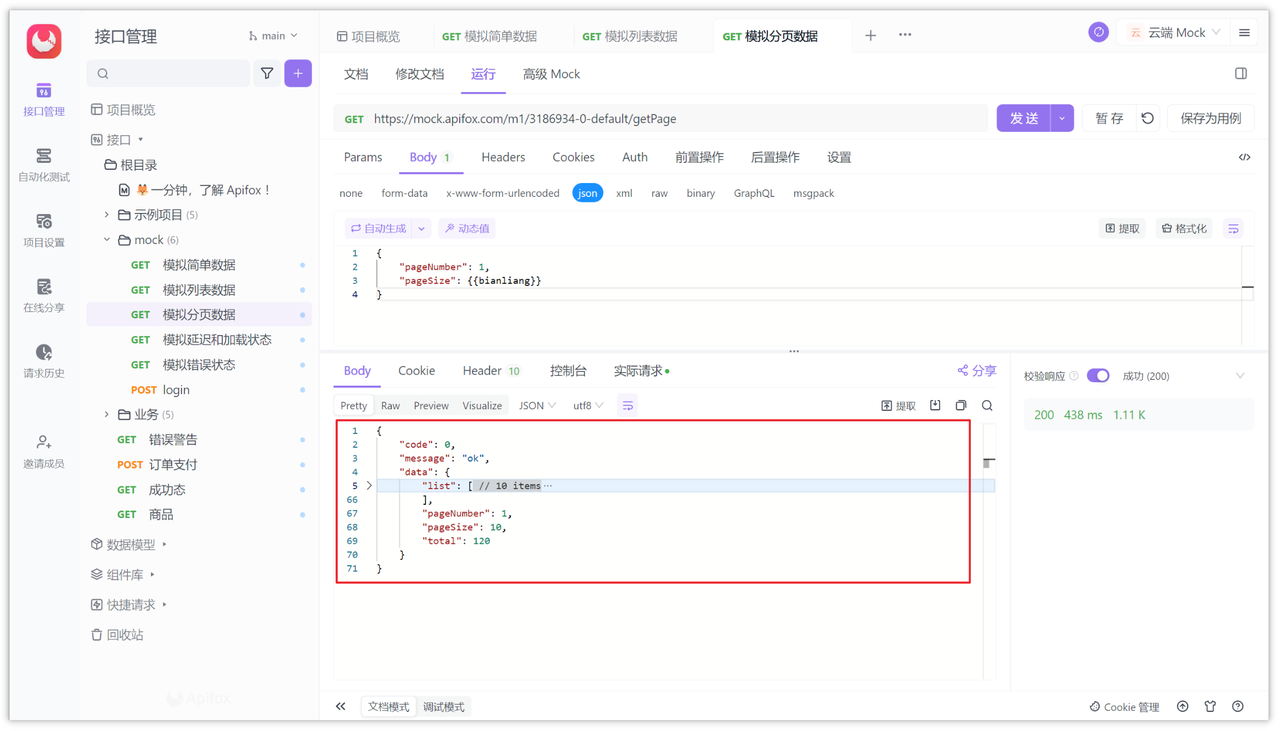The image size is (1280, 731).
Task: Select the xml body type option
Action: (624, 192)
